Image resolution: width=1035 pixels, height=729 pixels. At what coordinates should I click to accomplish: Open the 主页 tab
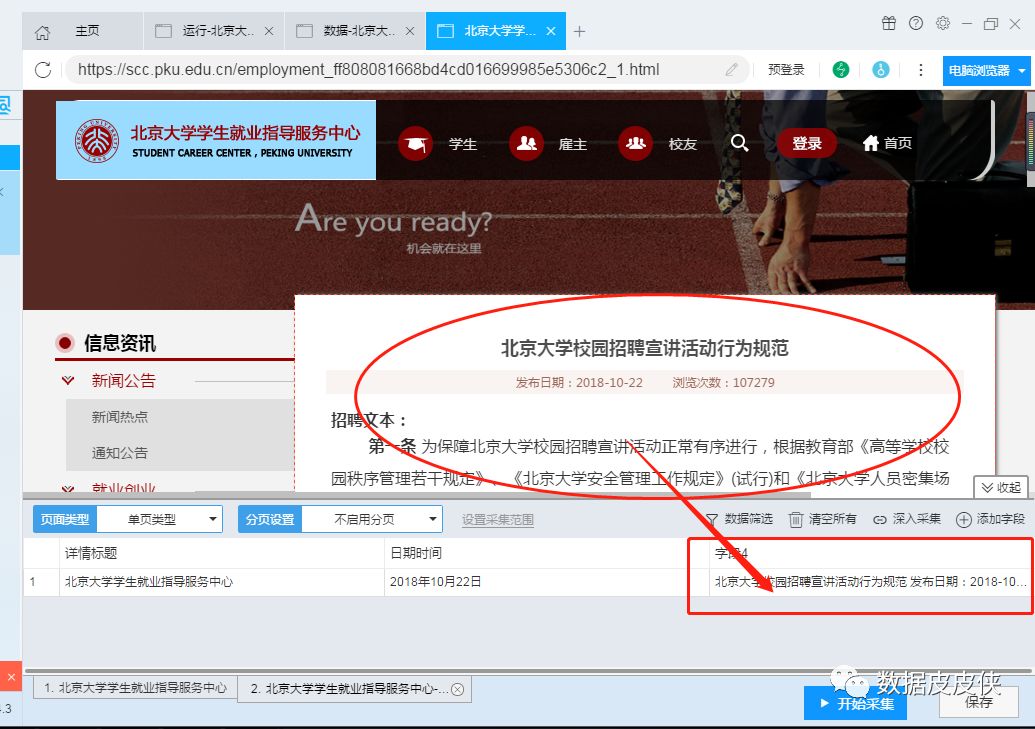87,31
